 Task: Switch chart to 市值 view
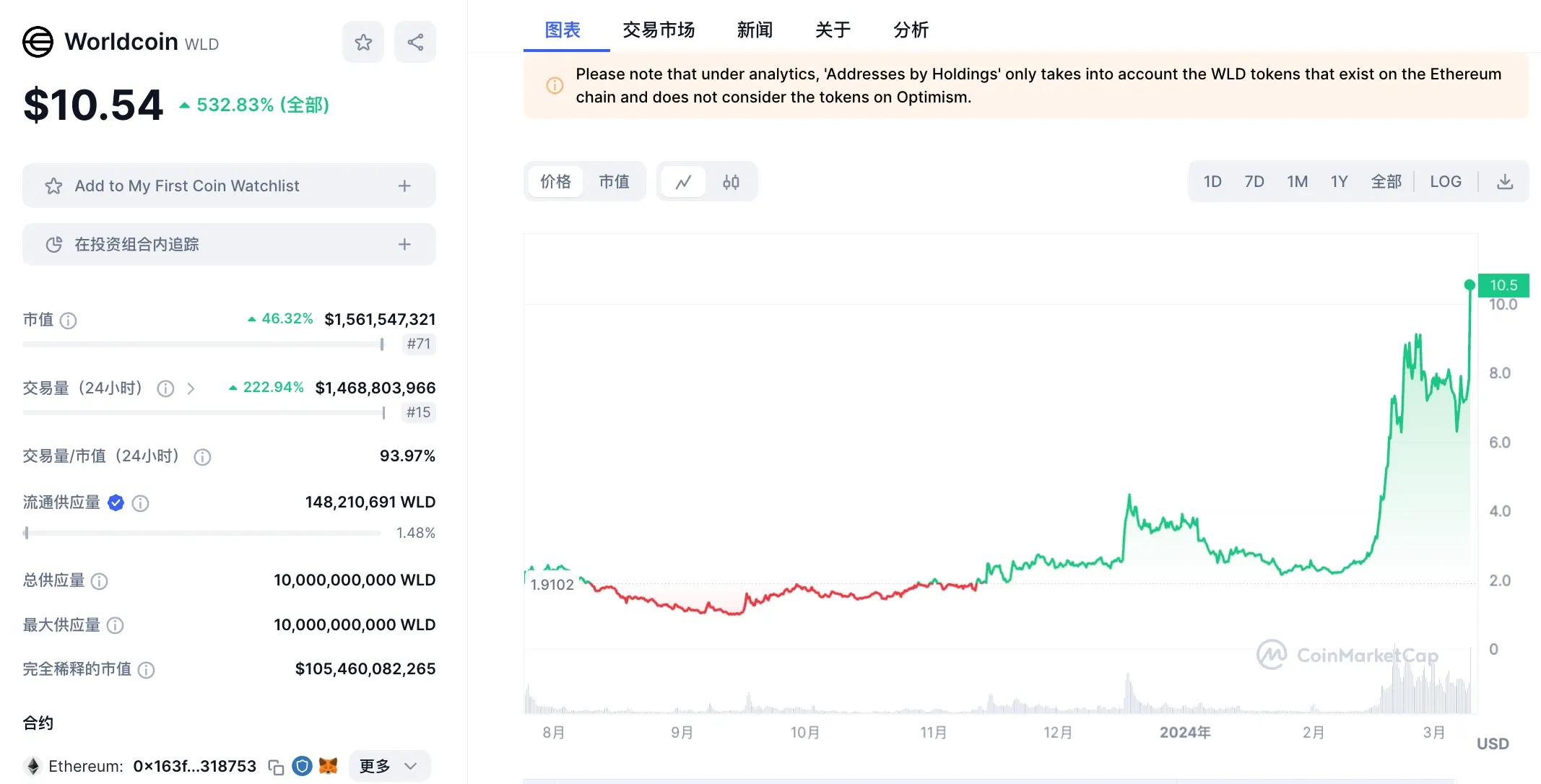coord(615,181)
